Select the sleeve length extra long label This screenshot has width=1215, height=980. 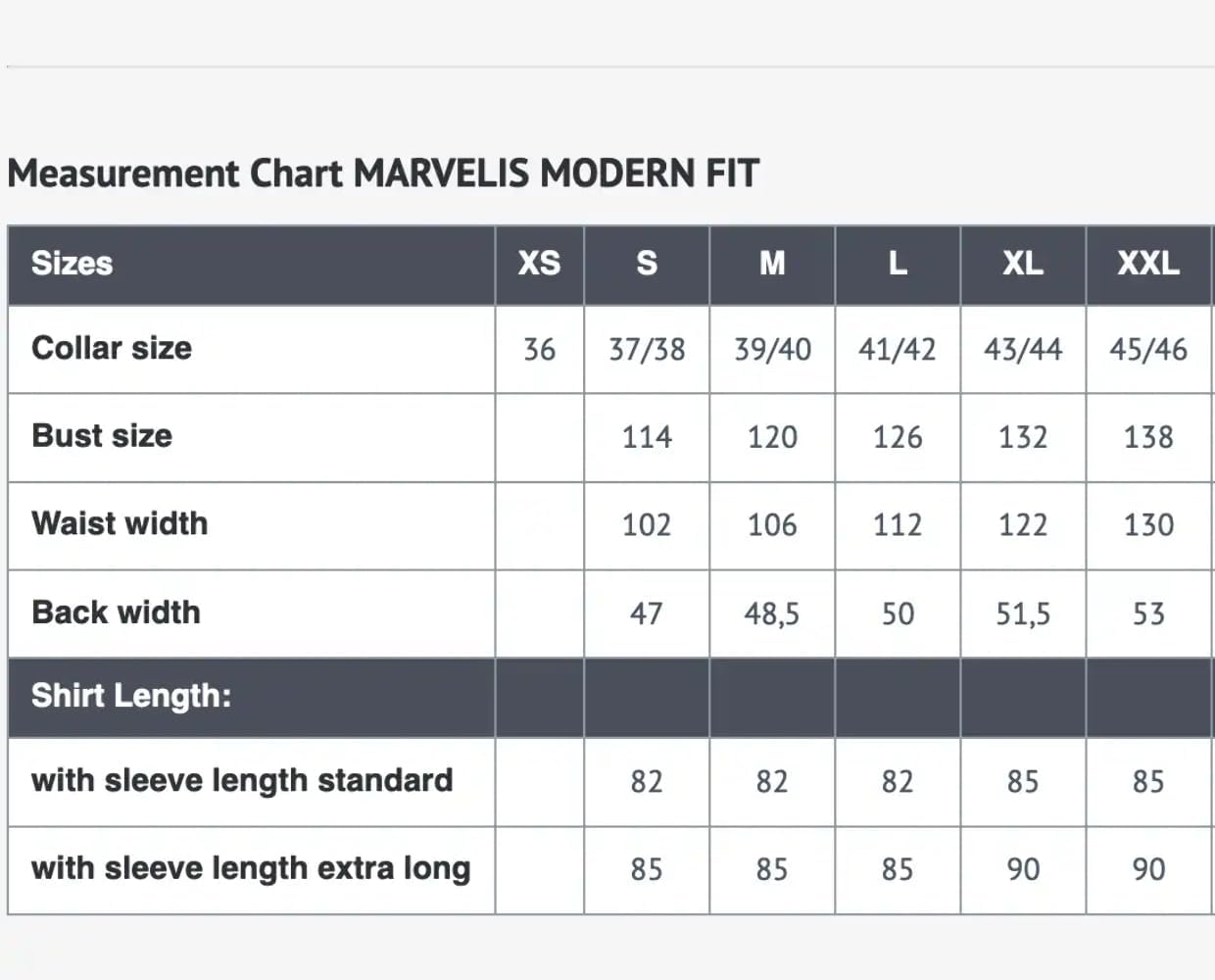point(251,868)
